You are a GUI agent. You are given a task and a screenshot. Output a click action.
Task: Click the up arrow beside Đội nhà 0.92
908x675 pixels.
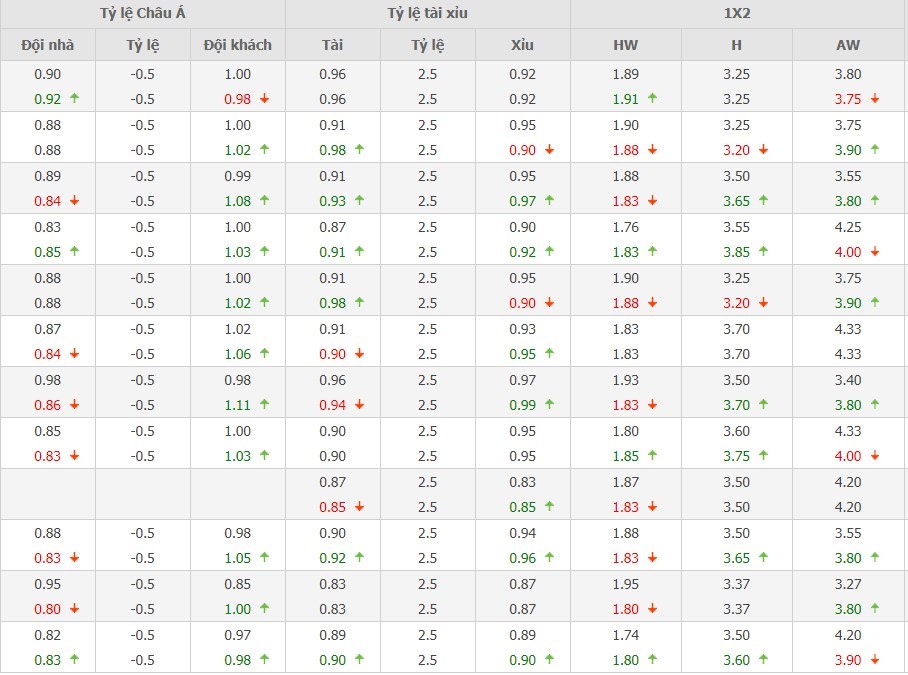click(x=74, y=99)
